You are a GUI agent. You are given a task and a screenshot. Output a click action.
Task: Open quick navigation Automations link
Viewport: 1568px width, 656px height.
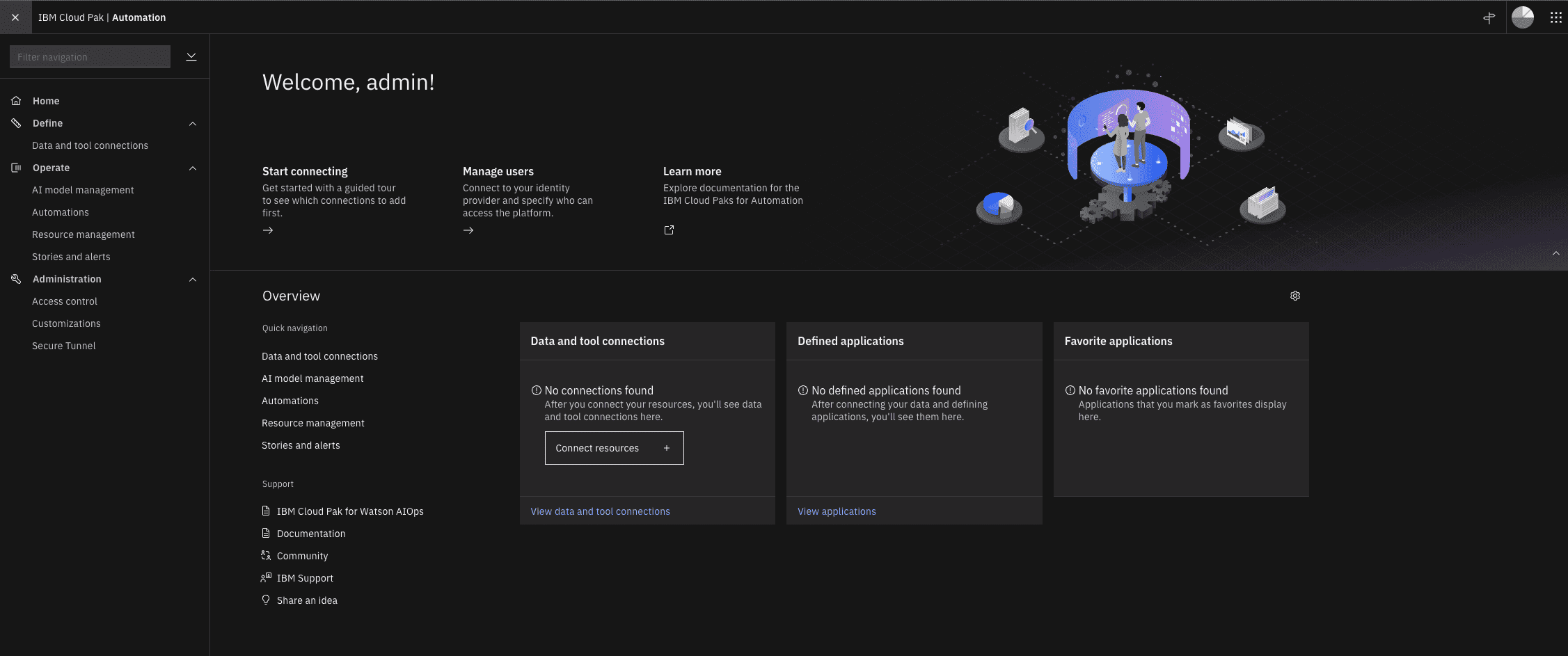pos(290,401)
